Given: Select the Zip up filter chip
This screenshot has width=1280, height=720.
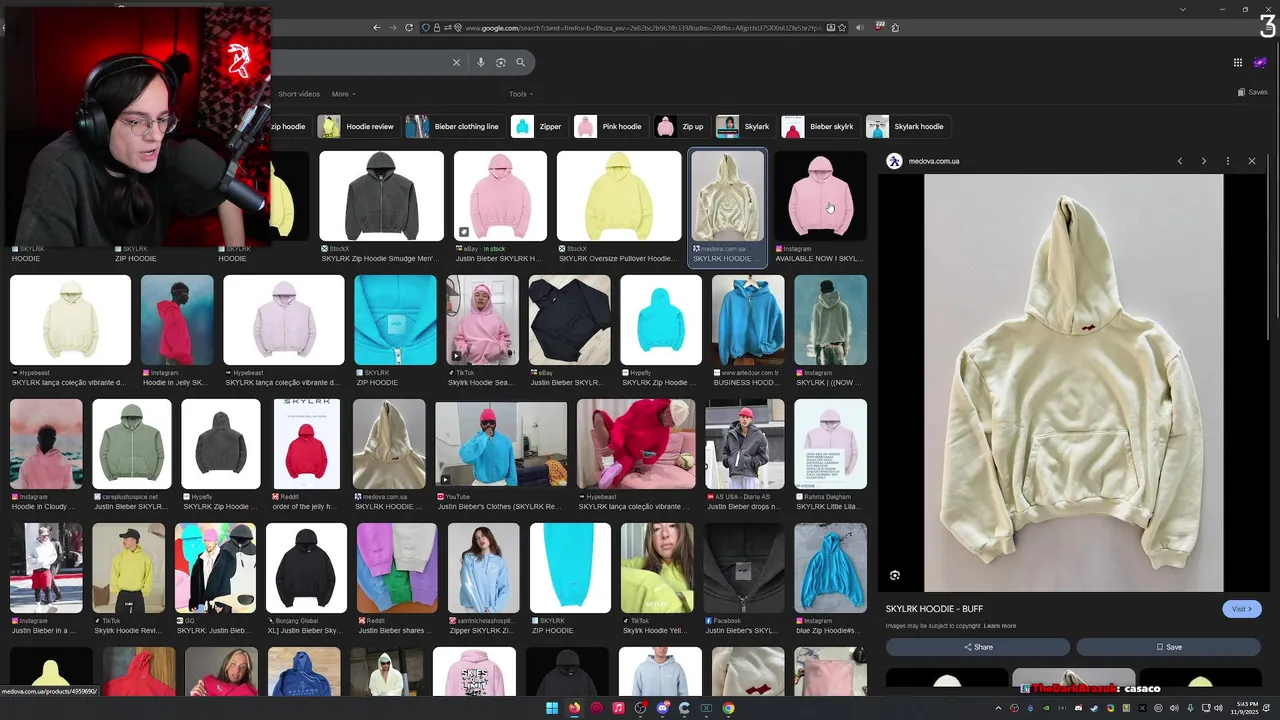Looking at the screenshot, I should click(681, 127).
